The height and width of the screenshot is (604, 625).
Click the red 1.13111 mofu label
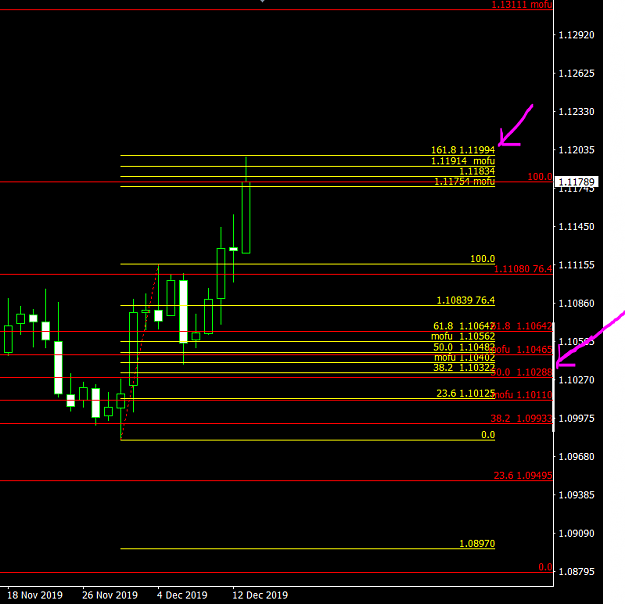coord(522,4)
